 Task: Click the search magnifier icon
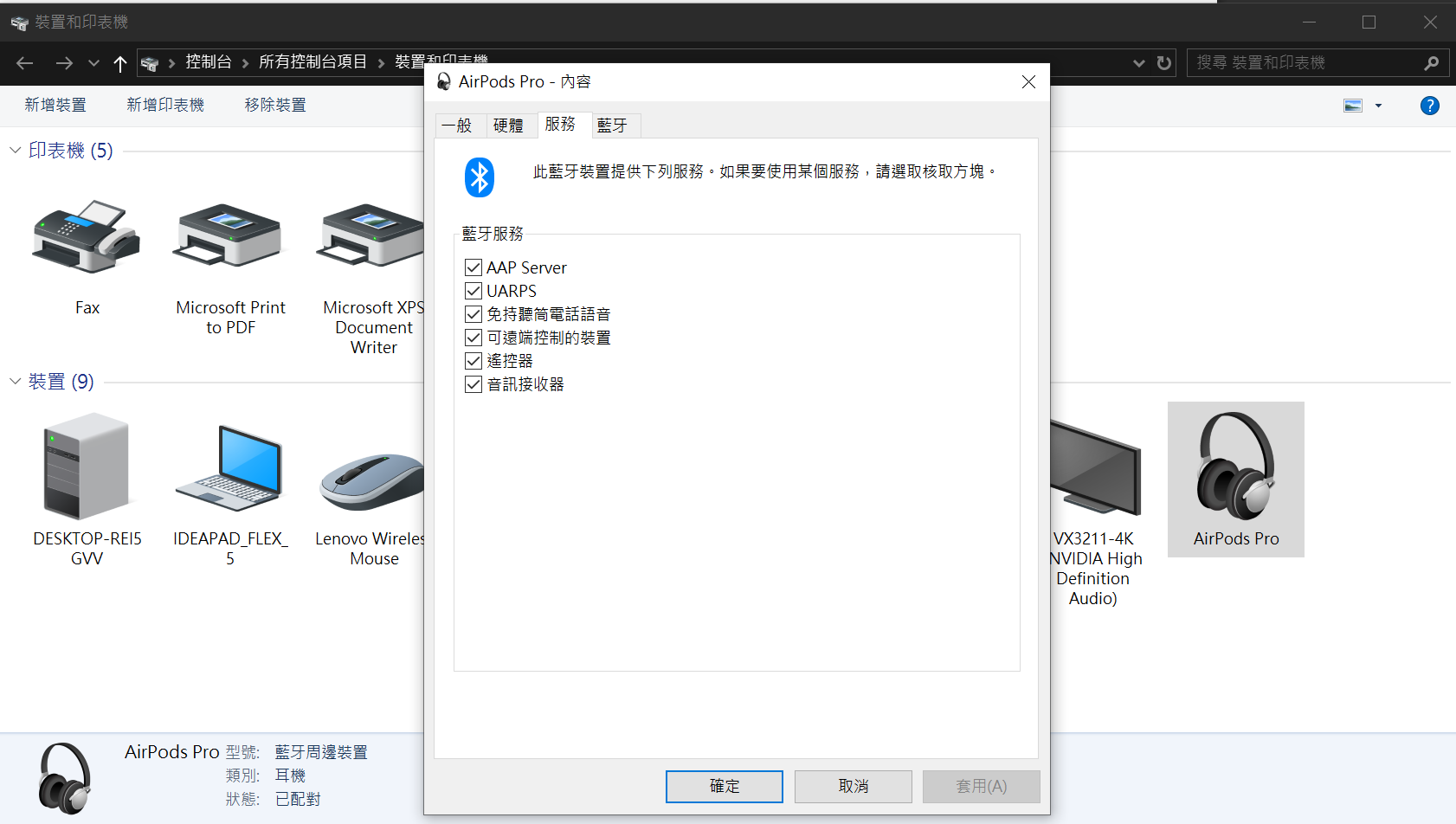coord(1431,63)
